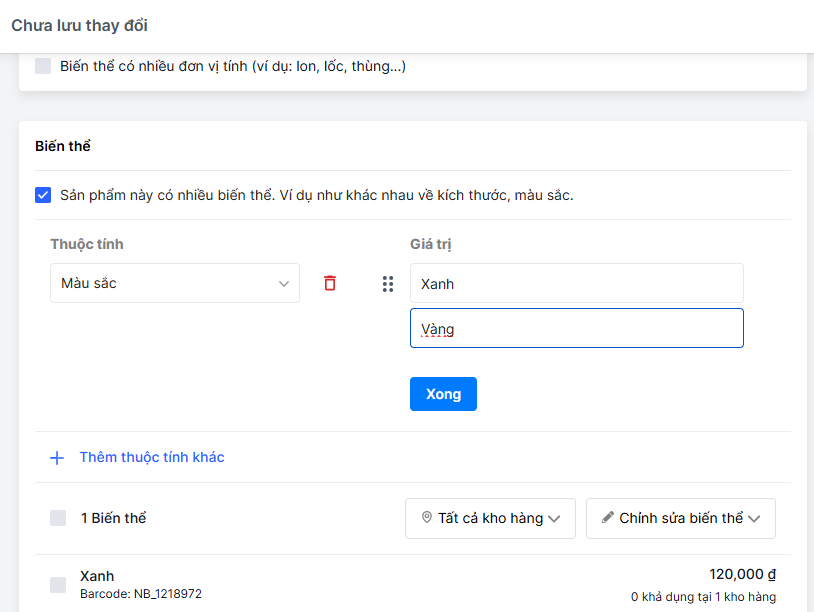Expand the 'Tất cả kho hàng' dropdown

pos(490,518)
